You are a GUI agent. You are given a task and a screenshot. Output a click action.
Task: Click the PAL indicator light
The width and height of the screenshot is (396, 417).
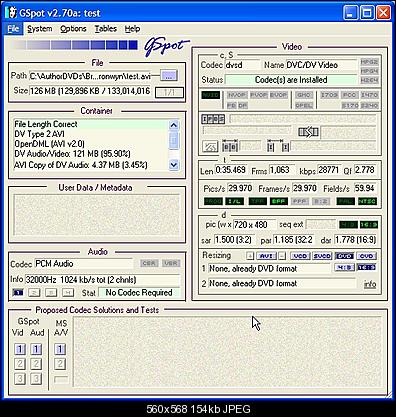[x=345, y=201]
